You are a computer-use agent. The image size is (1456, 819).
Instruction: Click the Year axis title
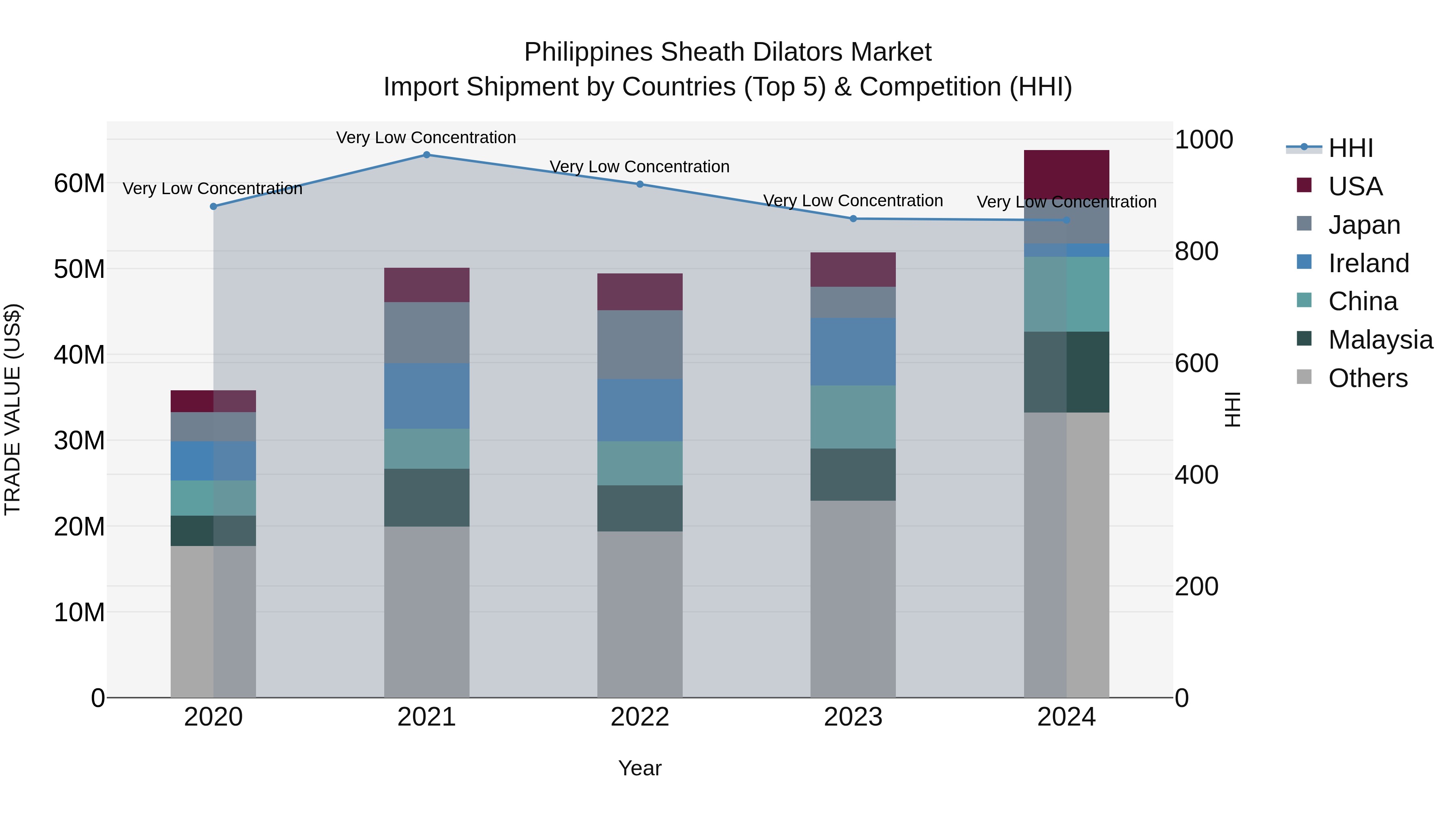click(x=640, y=769)
